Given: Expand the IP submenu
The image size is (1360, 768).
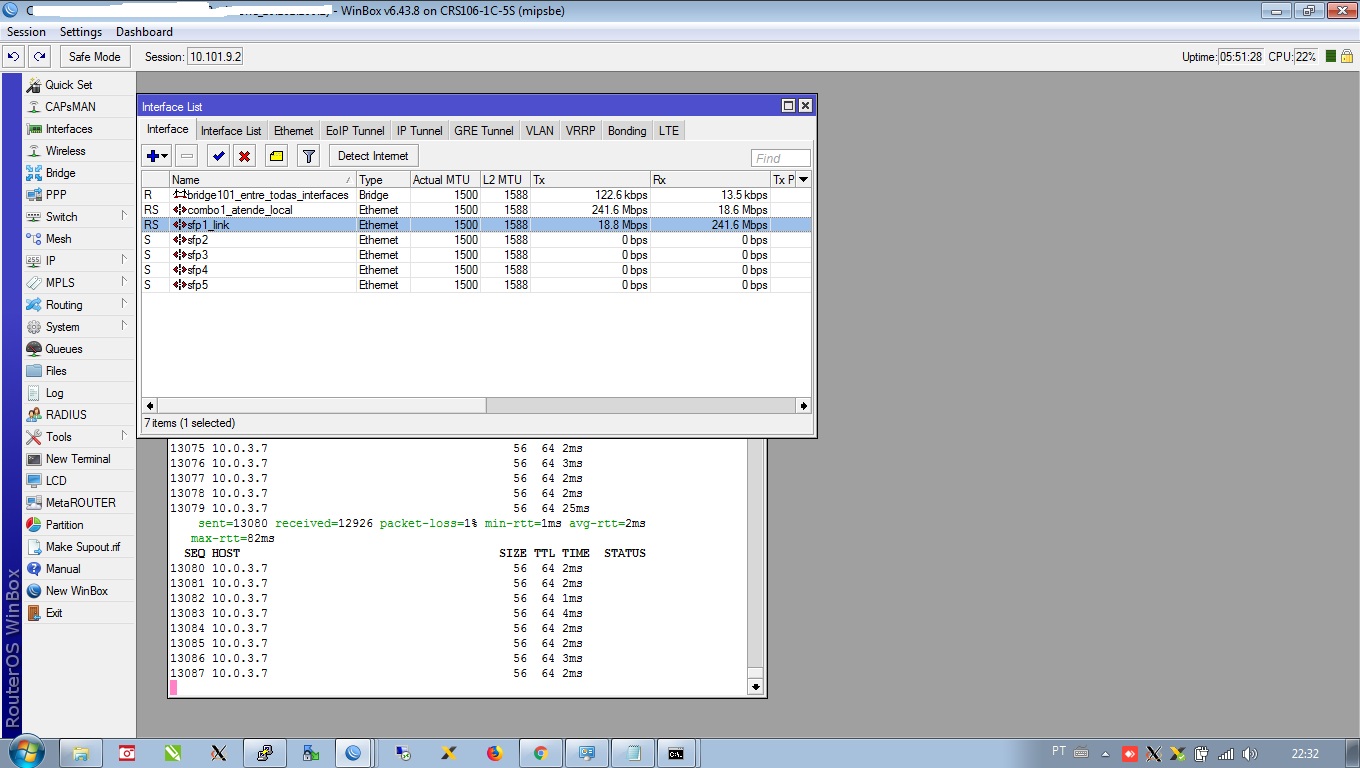Looking at the screenshot, I should point(50,261).
